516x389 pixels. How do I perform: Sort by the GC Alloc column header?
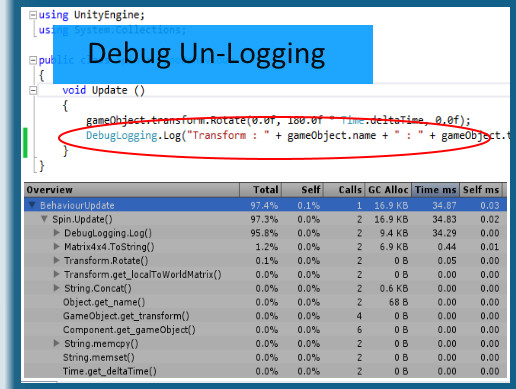pos(388,190)
